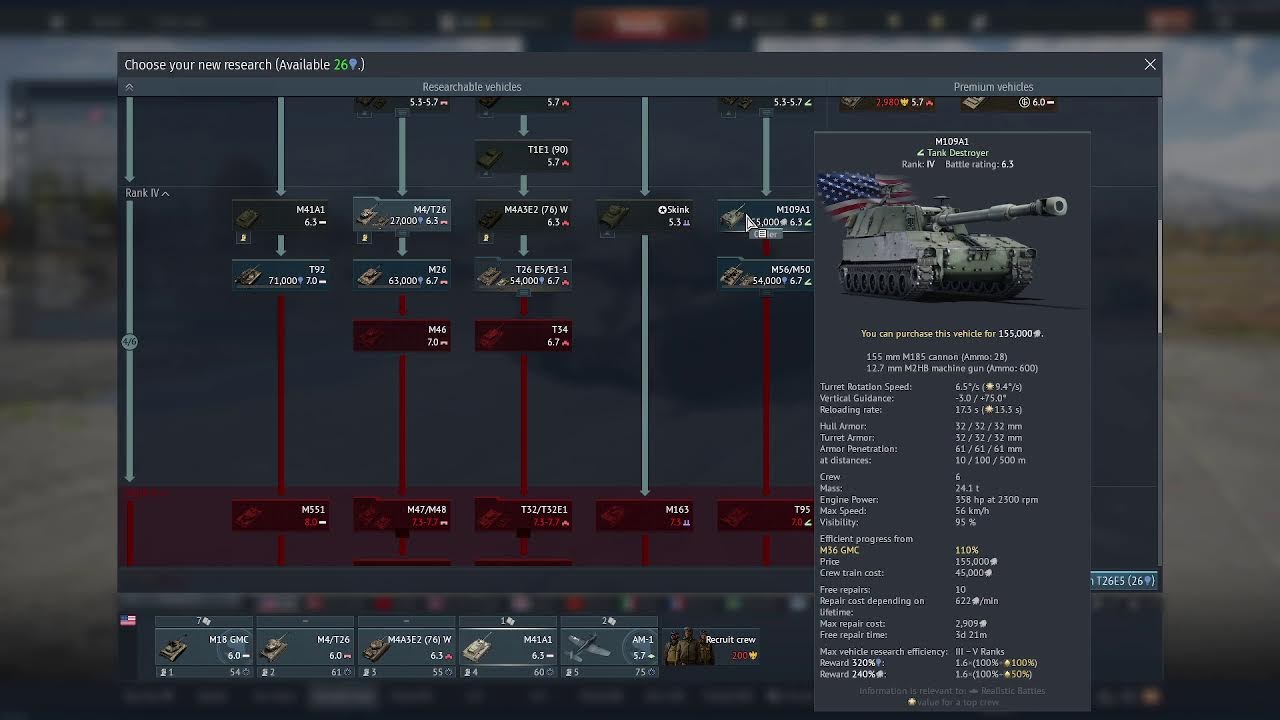The height and width of the screenshot is (720, 1280).
Task: Choose the M26 tank card
Action: click(x=402, y=276)
